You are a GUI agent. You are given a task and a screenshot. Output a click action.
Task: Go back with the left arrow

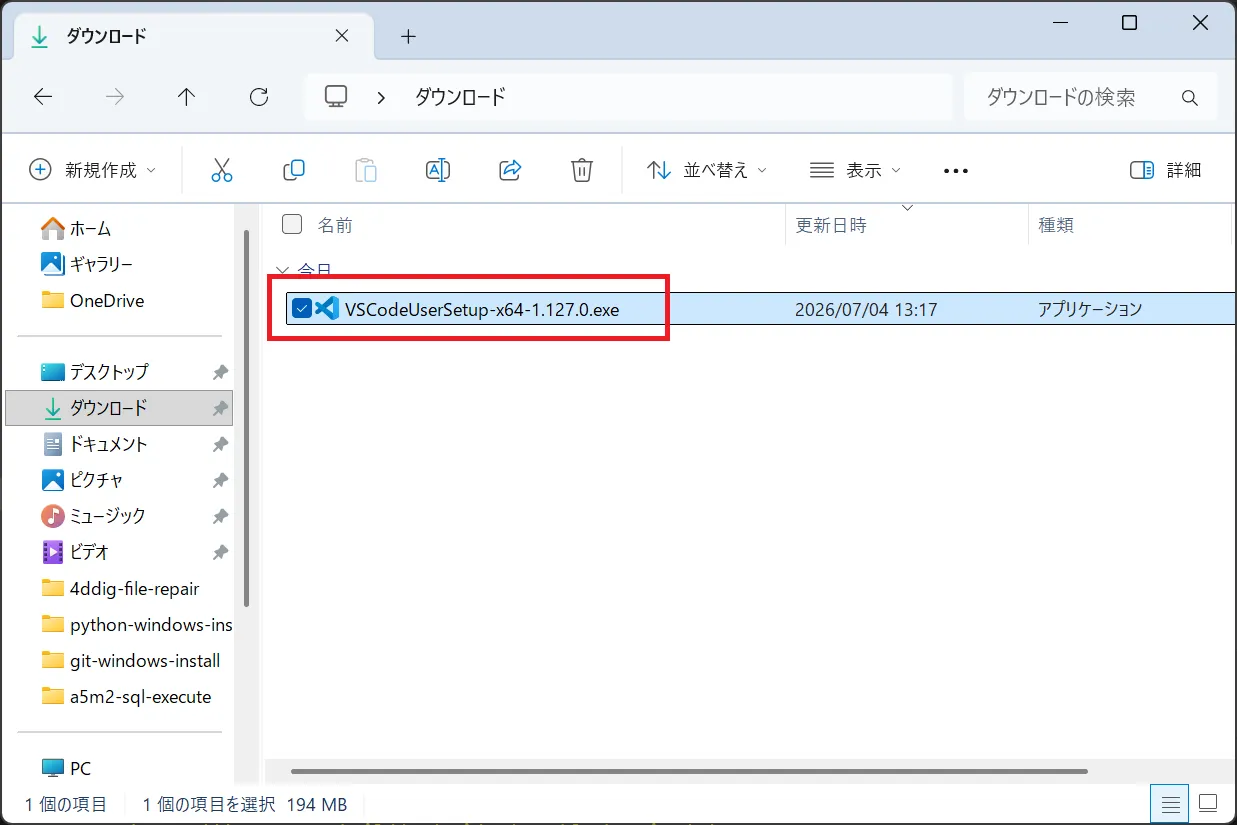click(x=43, y=96)
